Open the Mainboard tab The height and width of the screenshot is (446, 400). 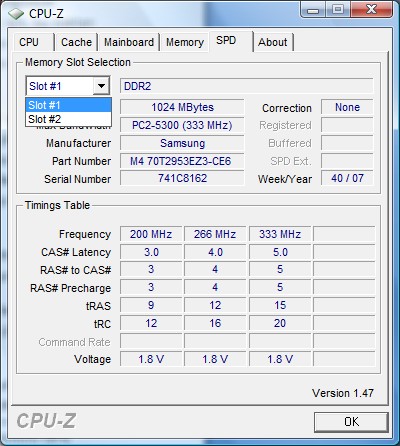[129, 42]
